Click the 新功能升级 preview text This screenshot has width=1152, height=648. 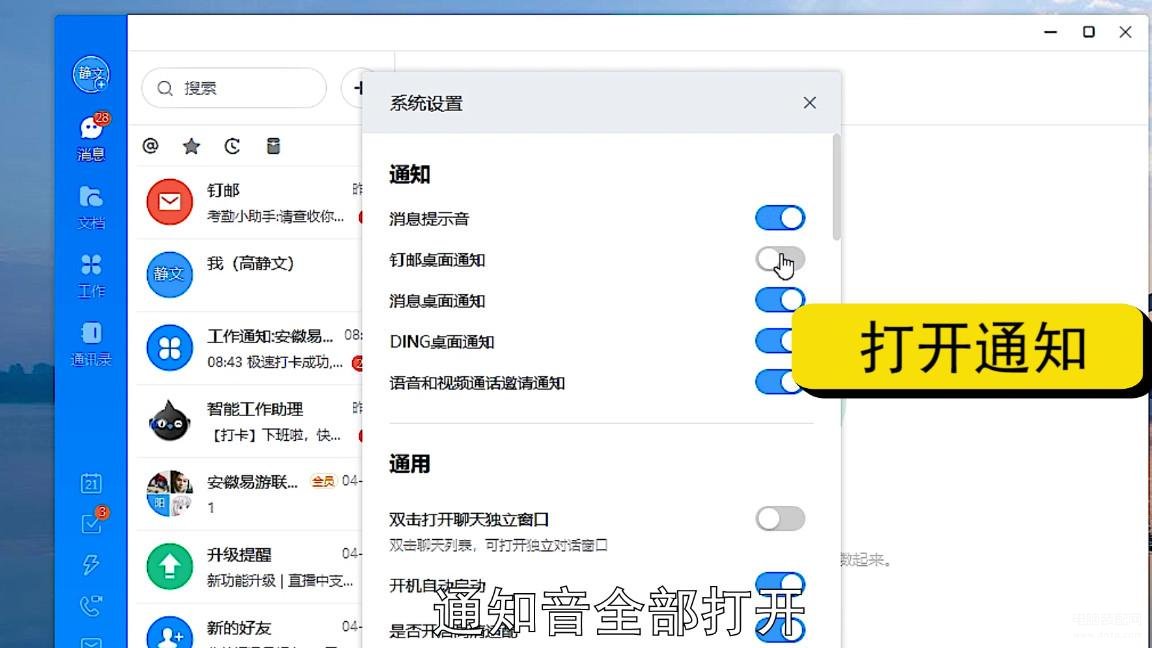tap(280, 581)
